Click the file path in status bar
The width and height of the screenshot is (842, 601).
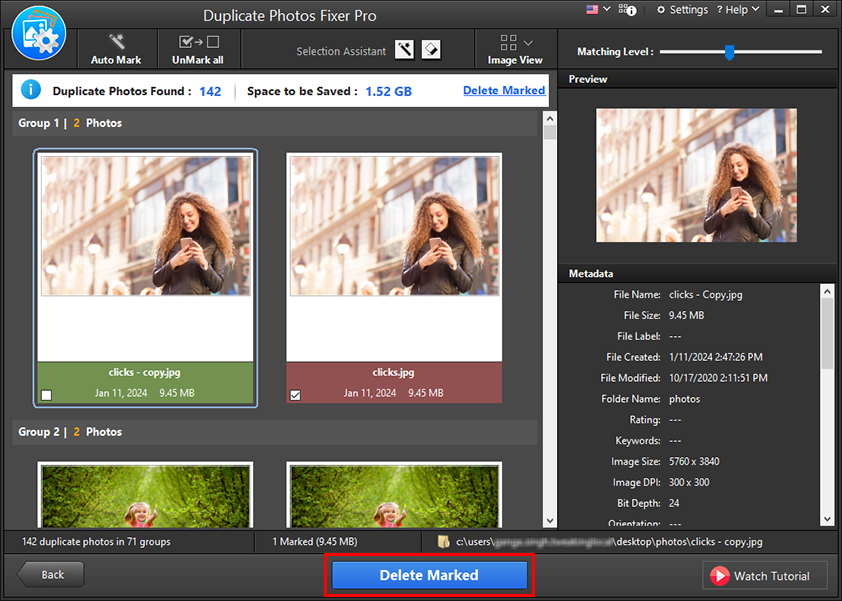(x=609, y=542)
